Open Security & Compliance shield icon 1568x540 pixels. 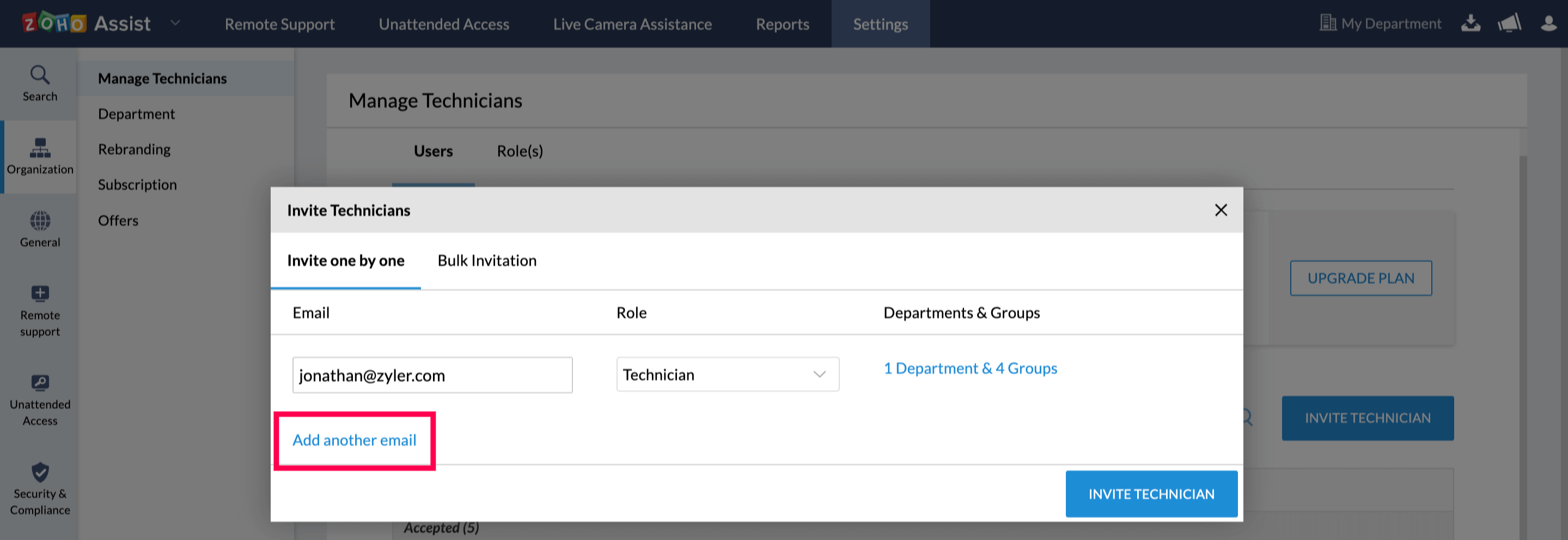tap(40, 488)
